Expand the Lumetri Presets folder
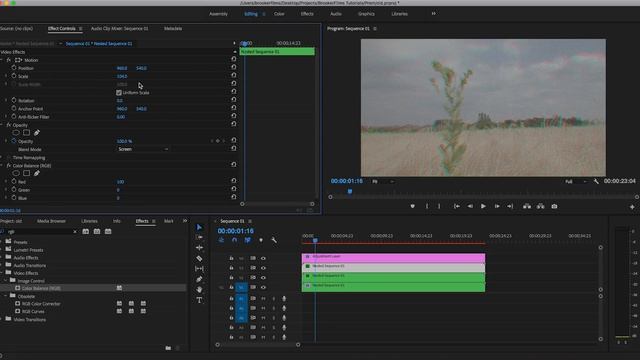 point(2,249)
